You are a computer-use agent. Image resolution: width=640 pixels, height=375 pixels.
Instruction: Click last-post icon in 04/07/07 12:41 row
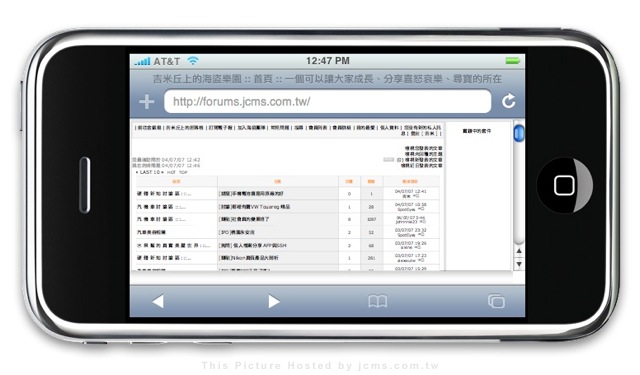416,196
